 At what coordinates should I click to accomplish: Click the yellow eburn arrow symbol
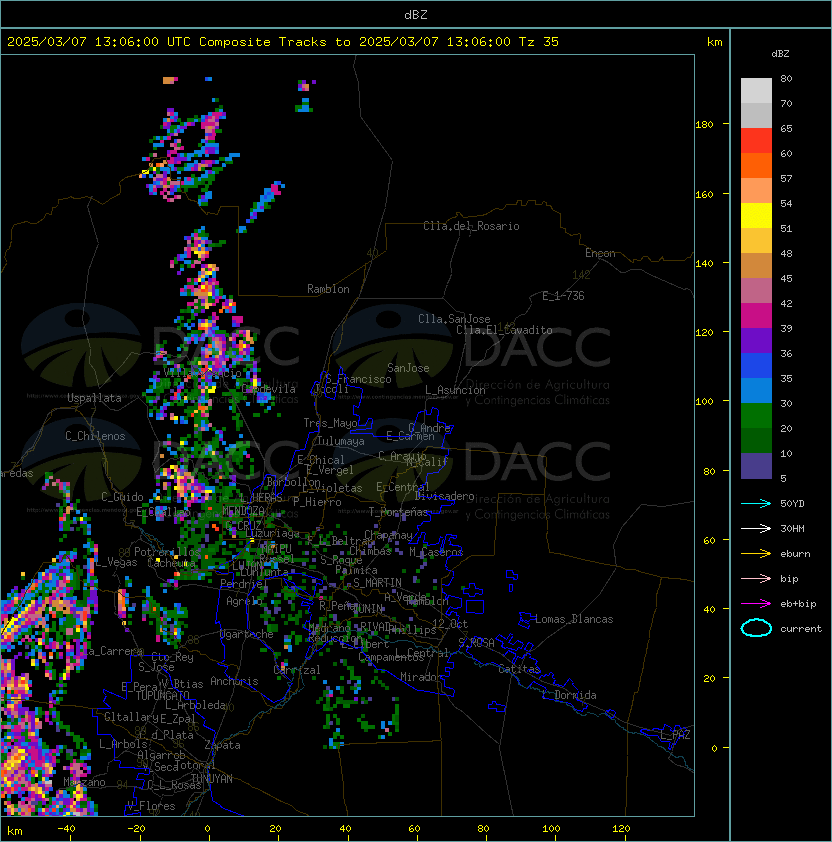[756, 554]
